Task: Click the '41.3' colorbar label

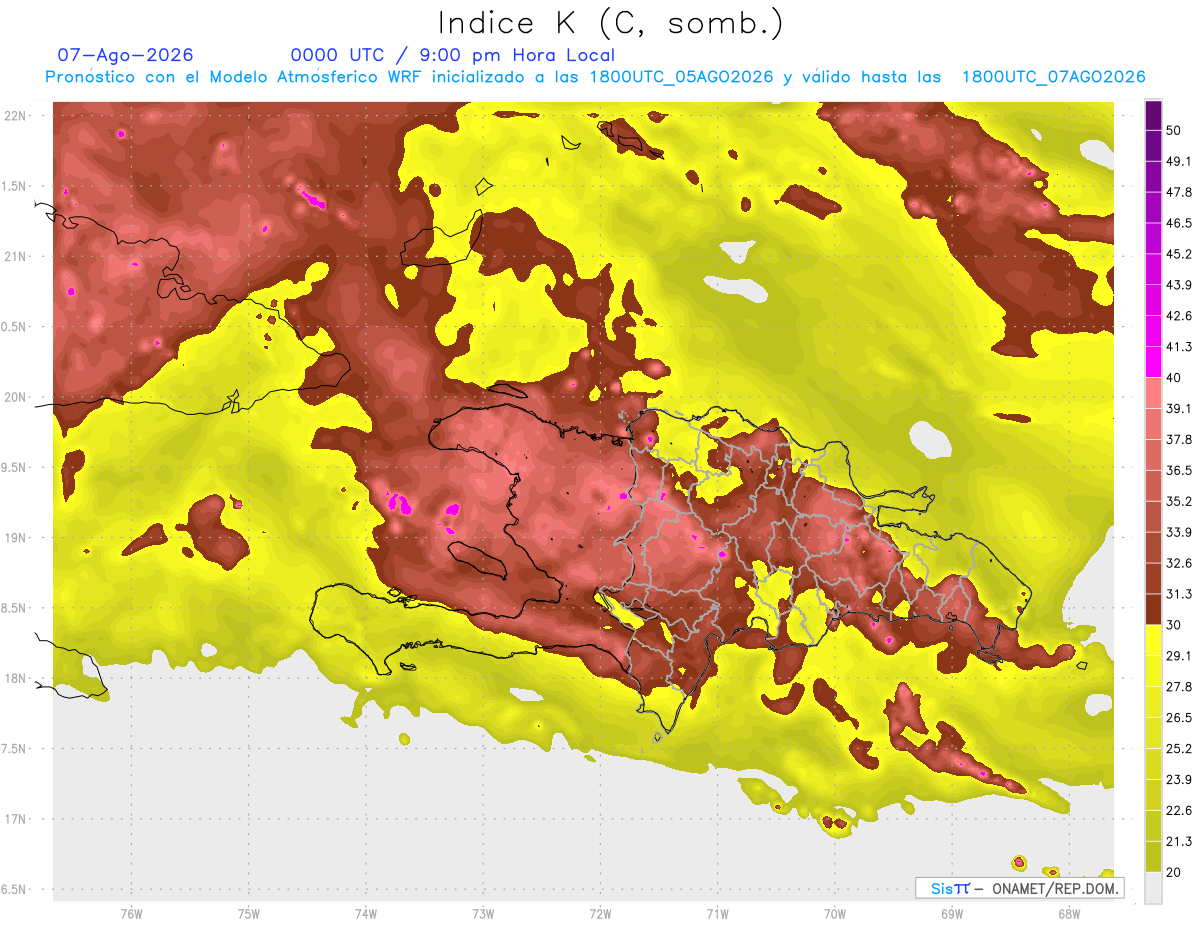Action: pos(1179,347)
